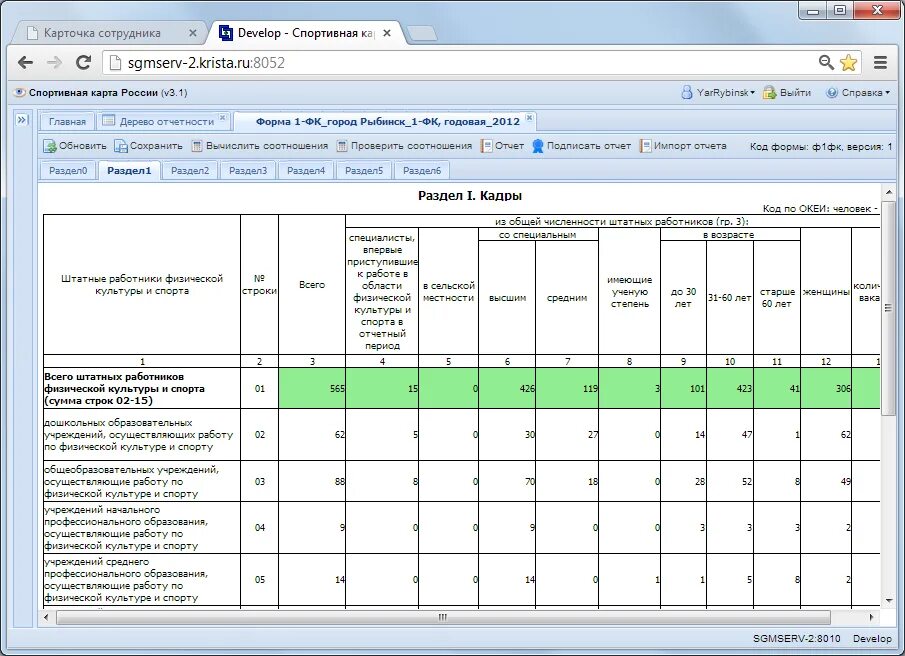Click Импорт отчета toolbar button
The height and width of the screenshot is (656, 905).
tap(683, 146)
